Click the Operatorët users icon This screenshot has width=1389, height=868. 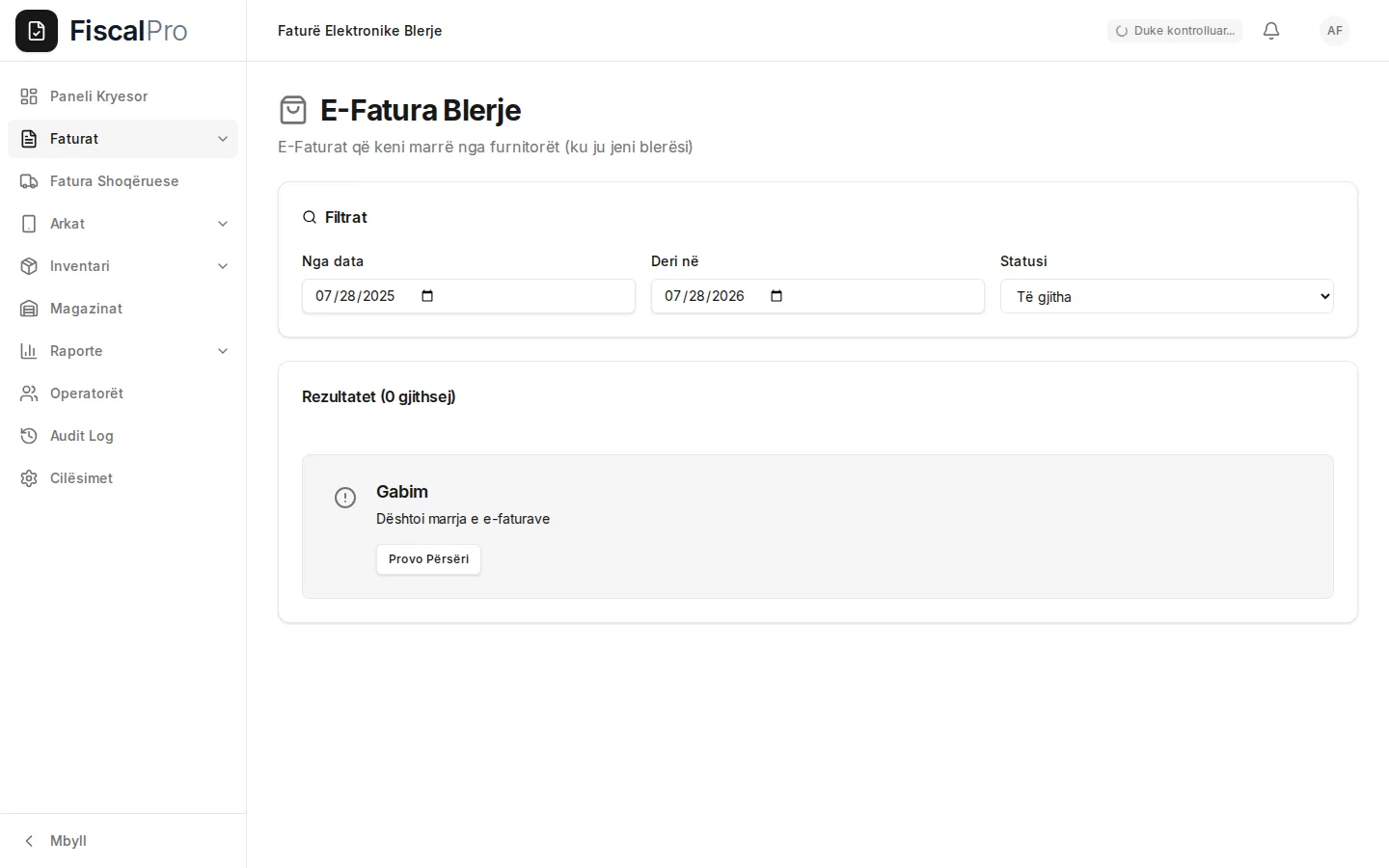(29, 393)
